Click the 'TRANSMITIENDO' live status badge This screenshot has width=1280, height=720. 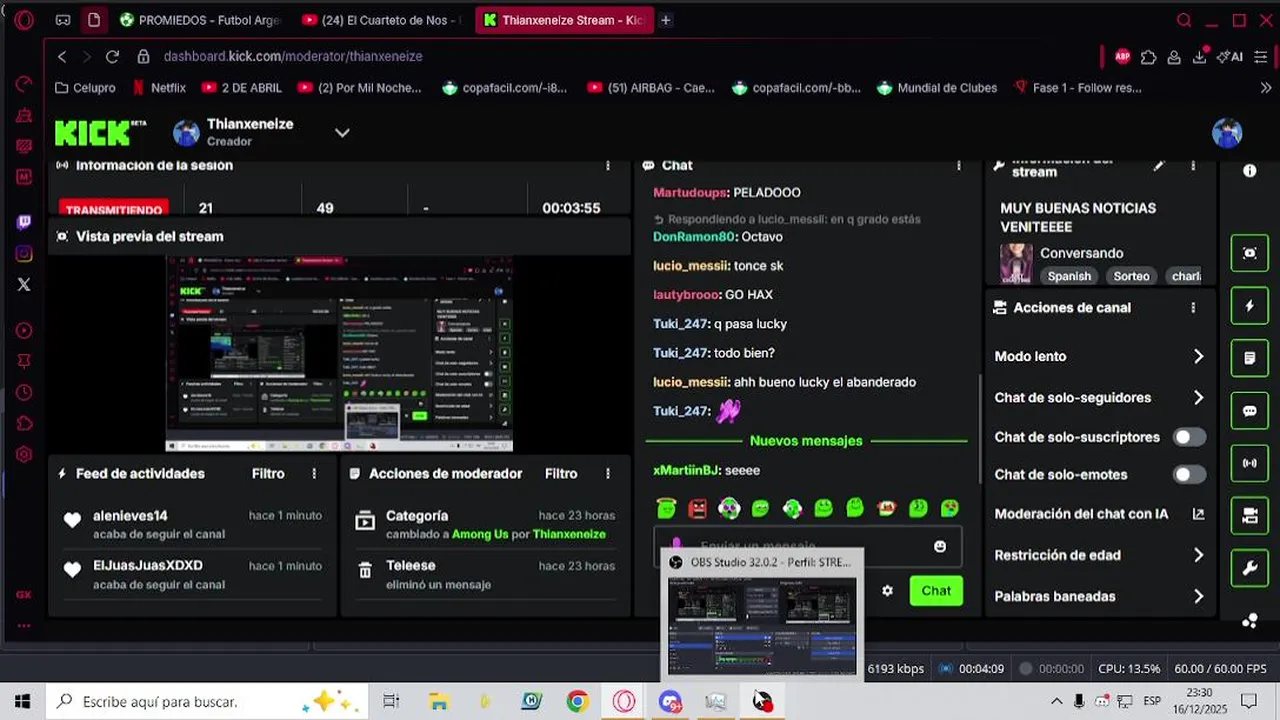click(x=114, y=209)
